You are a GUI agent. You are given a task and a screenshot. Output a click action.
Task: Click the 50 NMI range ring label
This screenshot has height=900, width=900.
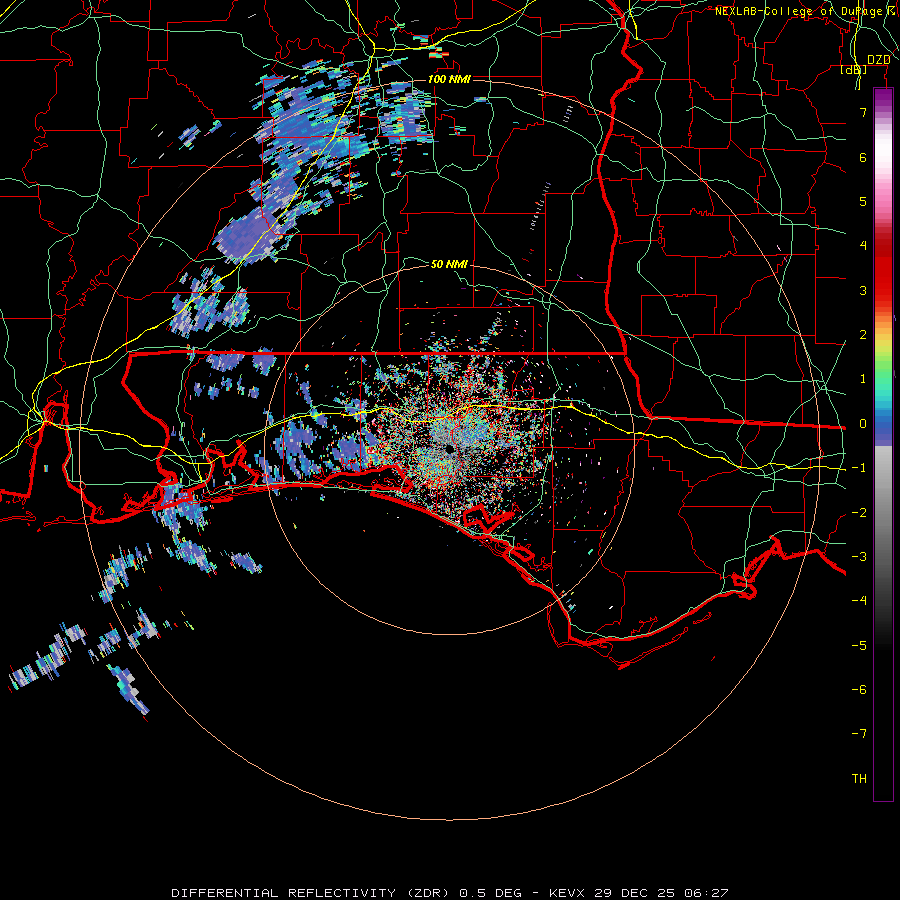(x=449, y=264)
